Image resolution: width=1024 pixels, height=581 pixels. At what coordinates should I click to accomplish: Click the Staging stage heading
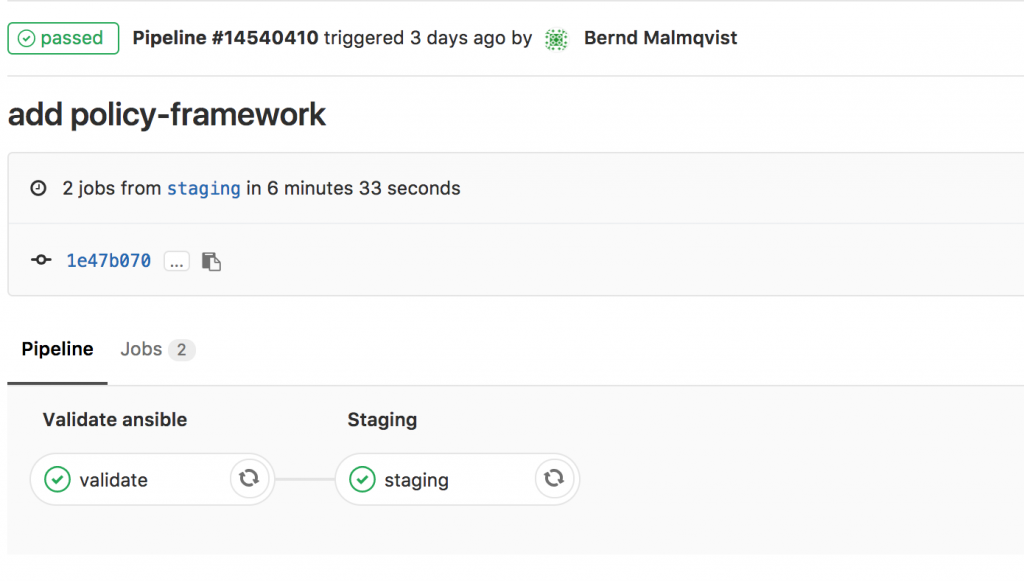coord(382,420)
